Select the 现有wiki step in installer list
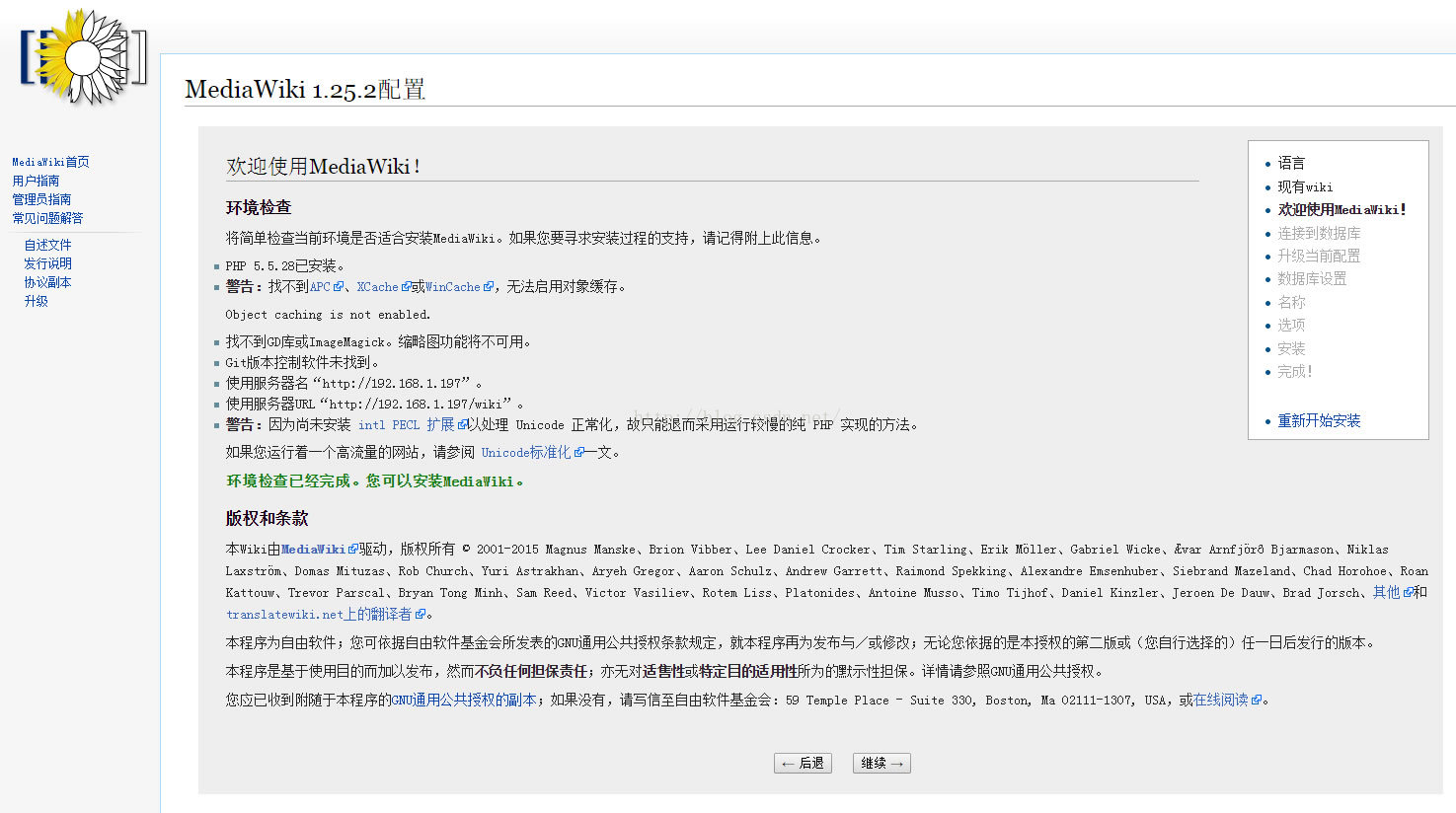Image resolution: width=1456 pixels, height=813 pixels. [1305, 186]
